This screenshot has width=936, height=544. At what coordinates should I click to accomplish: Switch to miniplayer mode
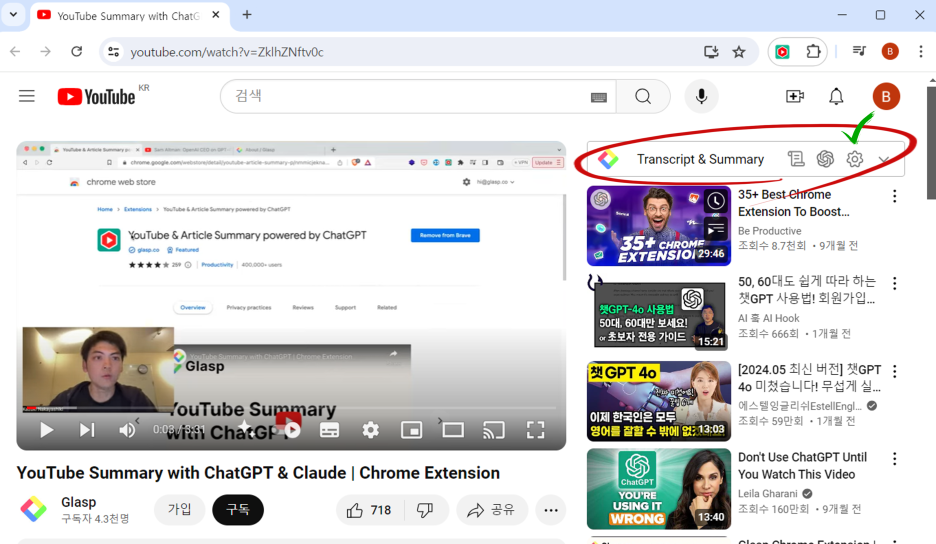point(411,430)
